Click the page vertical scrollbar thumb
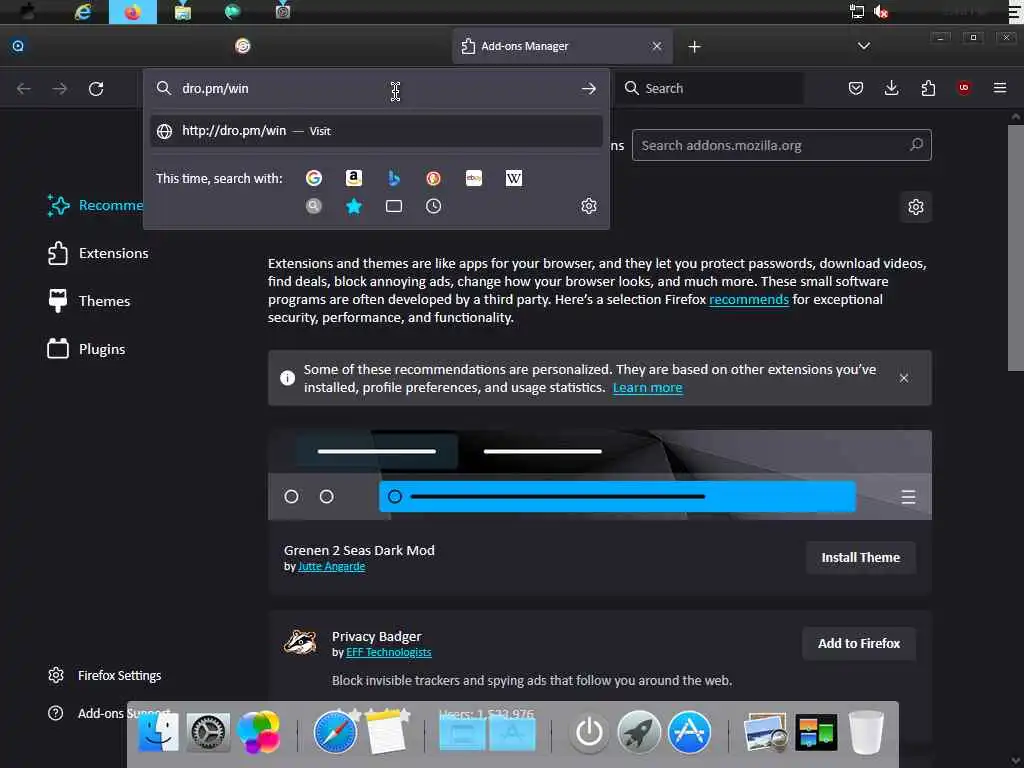Viewport: 1024px width, 768px height. click(x=1015, y=248)
